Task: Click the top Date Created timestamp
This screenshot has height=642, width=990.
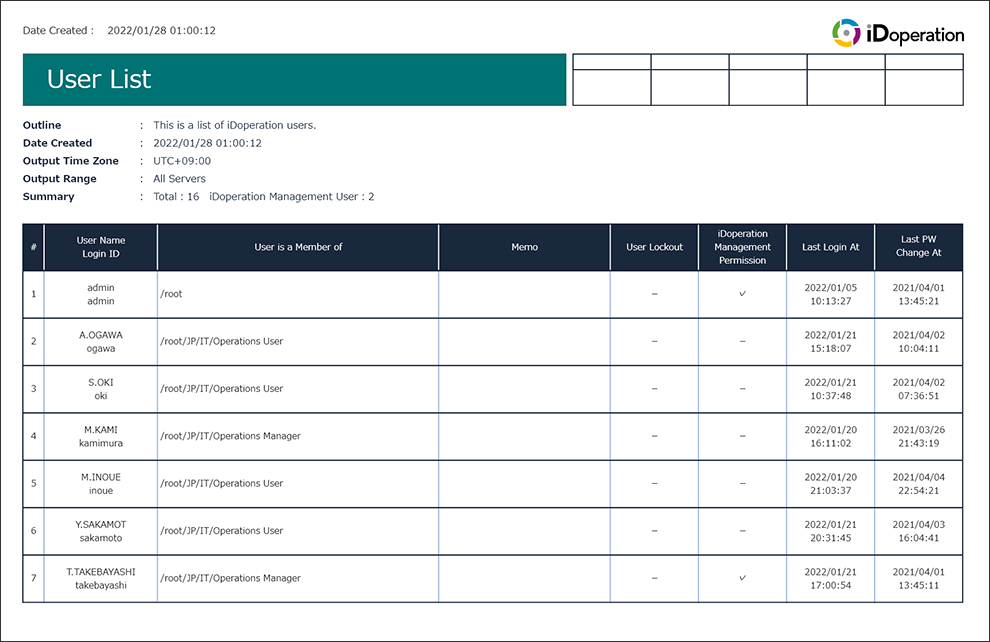Action: click(x=162, y=30)
